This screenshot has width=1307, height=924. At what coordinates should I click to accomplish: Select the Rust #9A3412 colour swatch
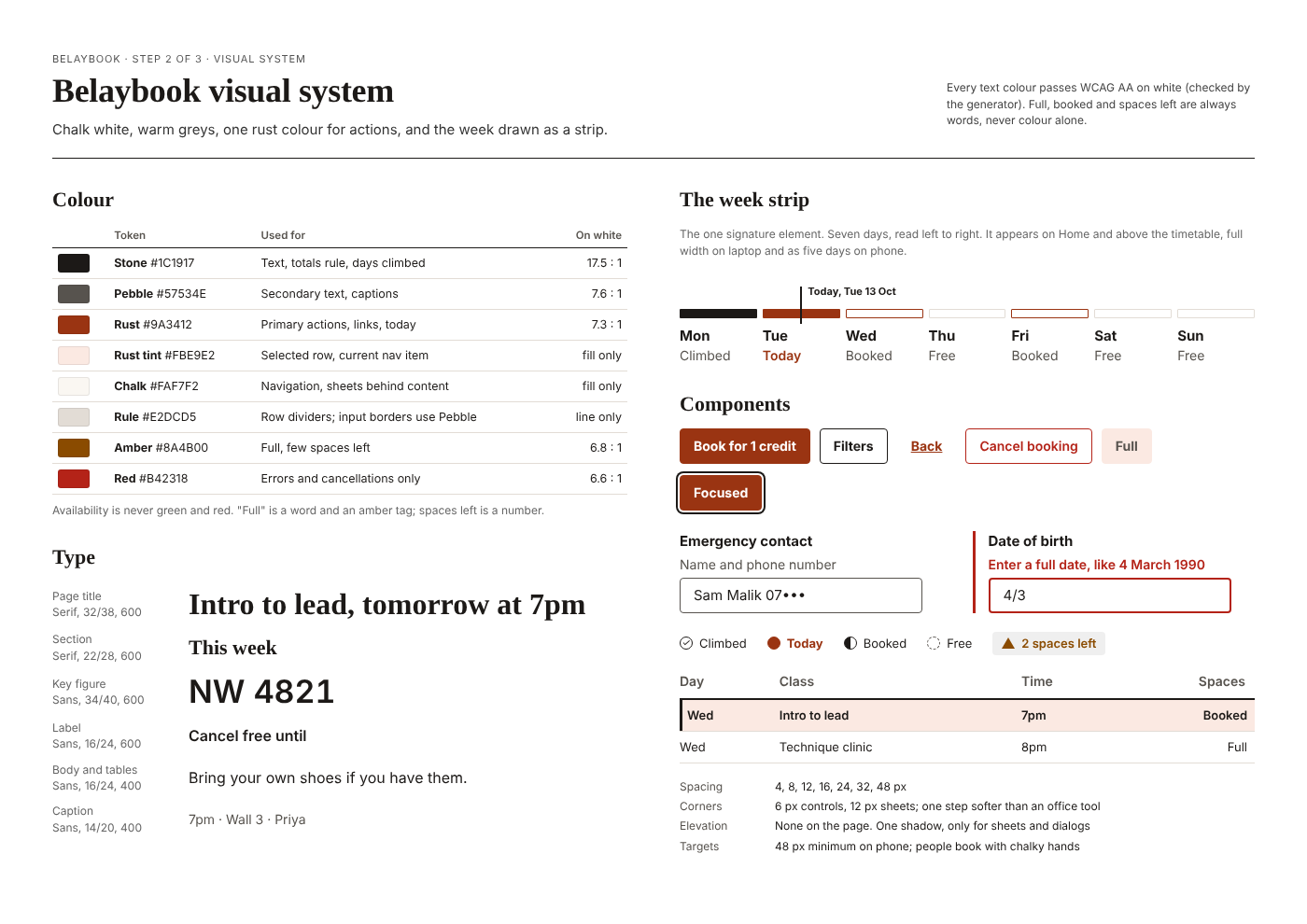point(74,325)
